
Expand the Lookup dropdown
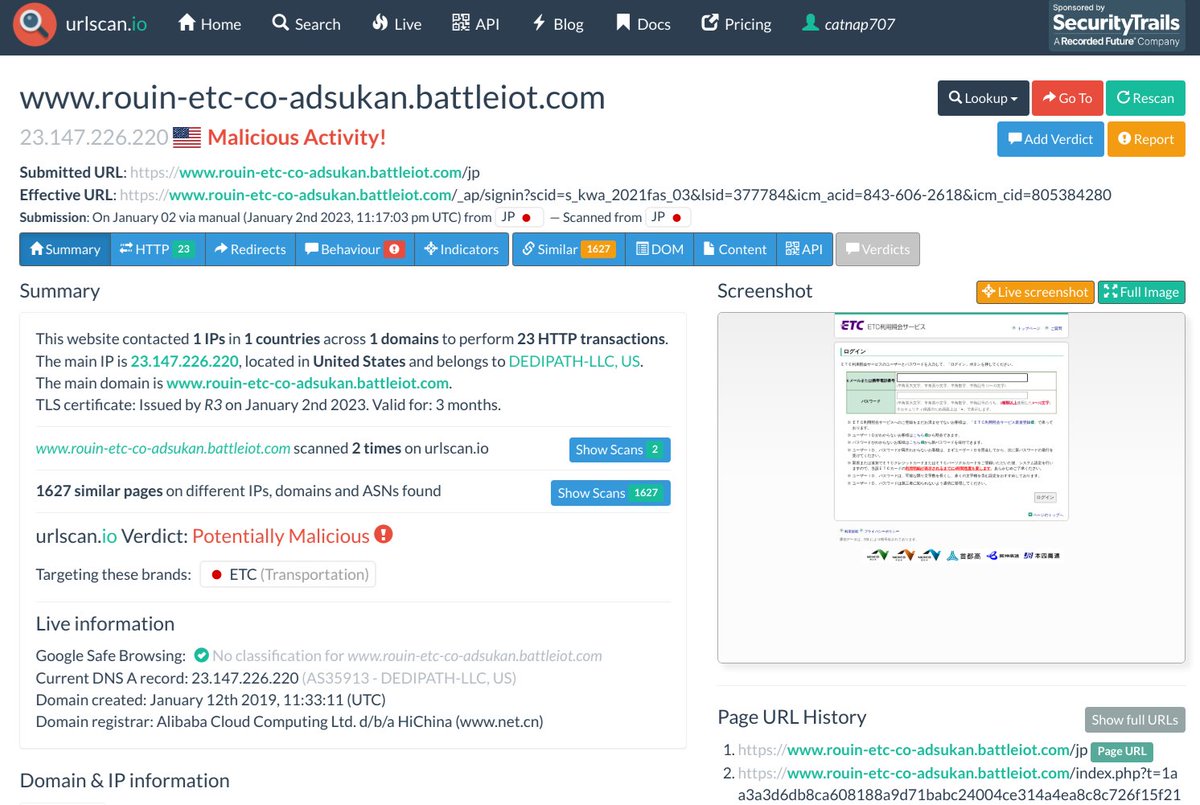click(x=982, y=98)
